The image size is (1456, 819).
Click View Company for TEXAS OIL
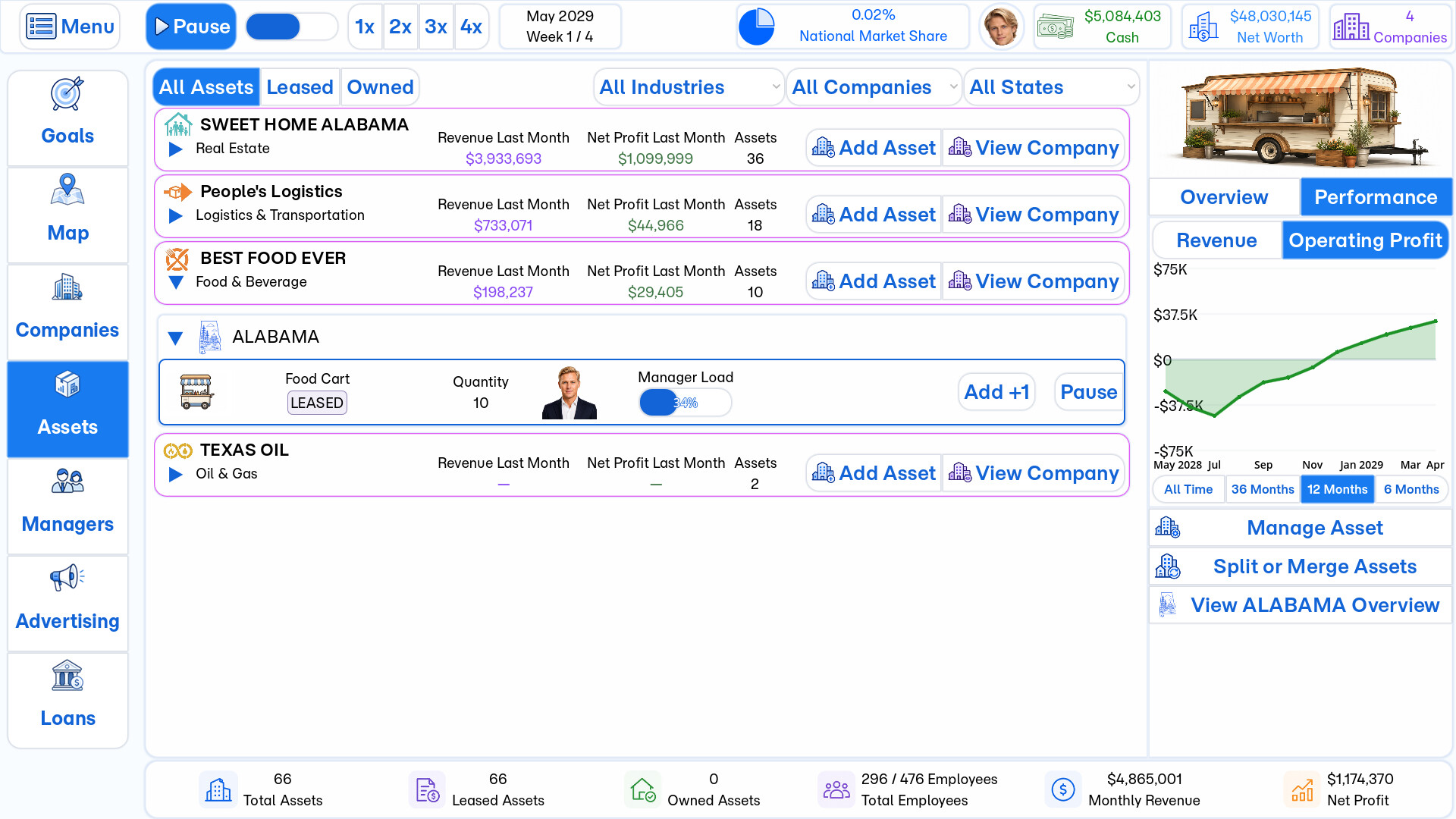[x=1034, y=473]
